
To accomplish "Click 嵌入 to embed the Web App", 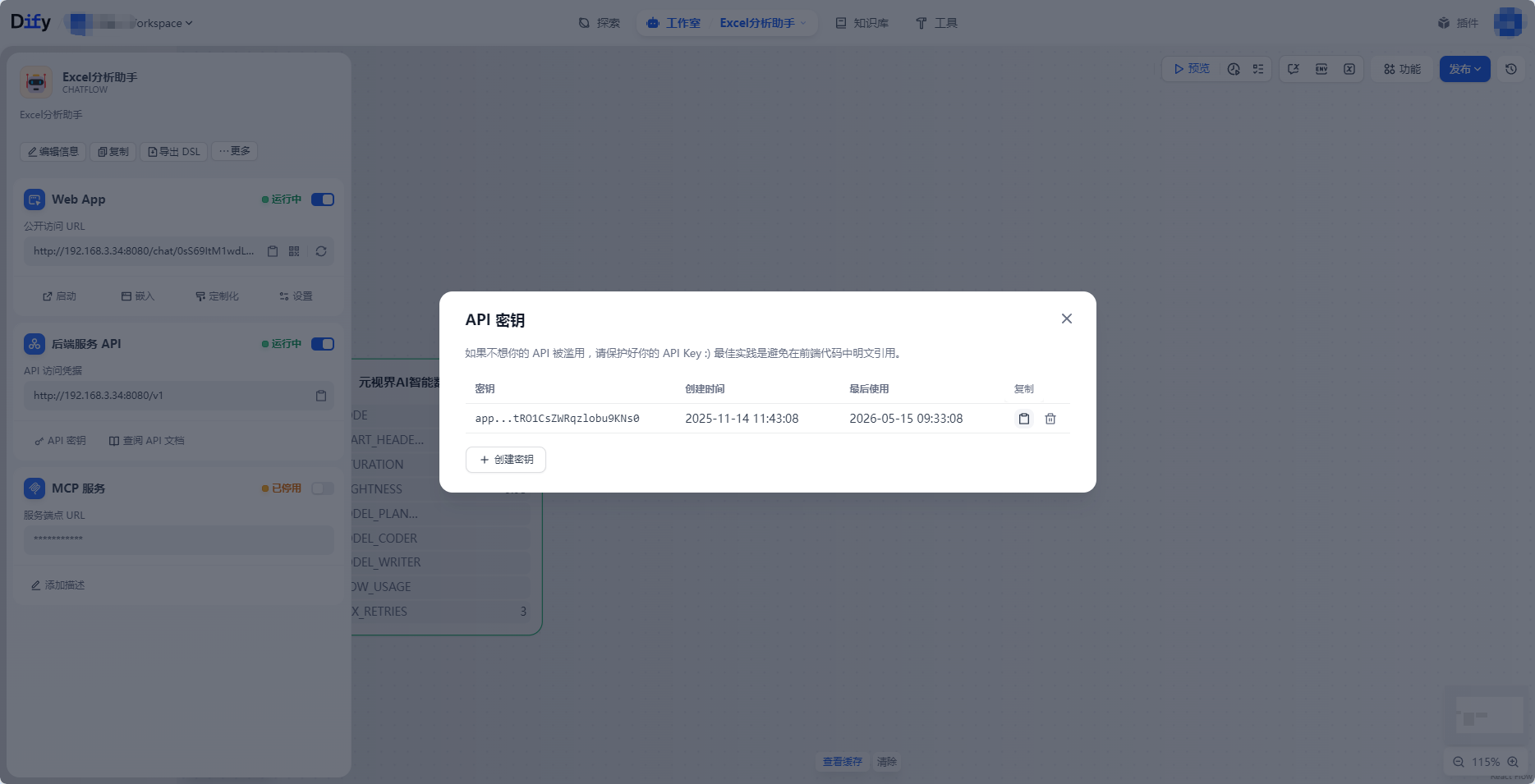I will [x=138, y=296].
